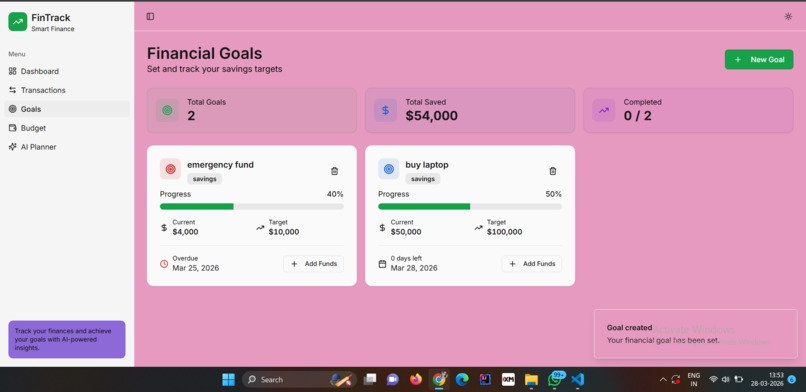The image size is (806, 392).
Task: Click the buy laptop progress bar
Action: point(470,207)
